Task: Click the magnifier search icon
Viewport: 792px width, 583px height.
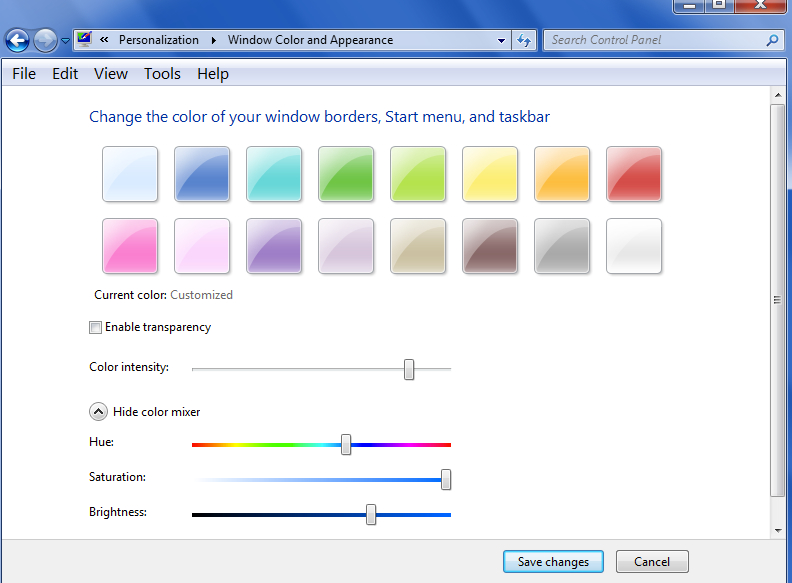Action: click(772, 40)
